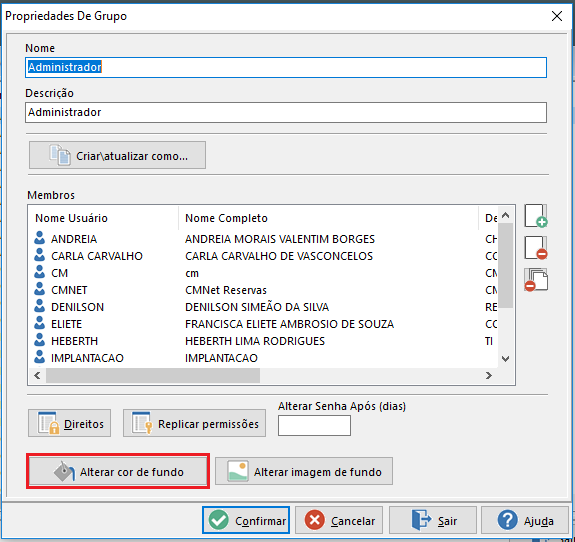Click user icon beside DENILSON
575x542 pixels.
click(x=39, y=306)
